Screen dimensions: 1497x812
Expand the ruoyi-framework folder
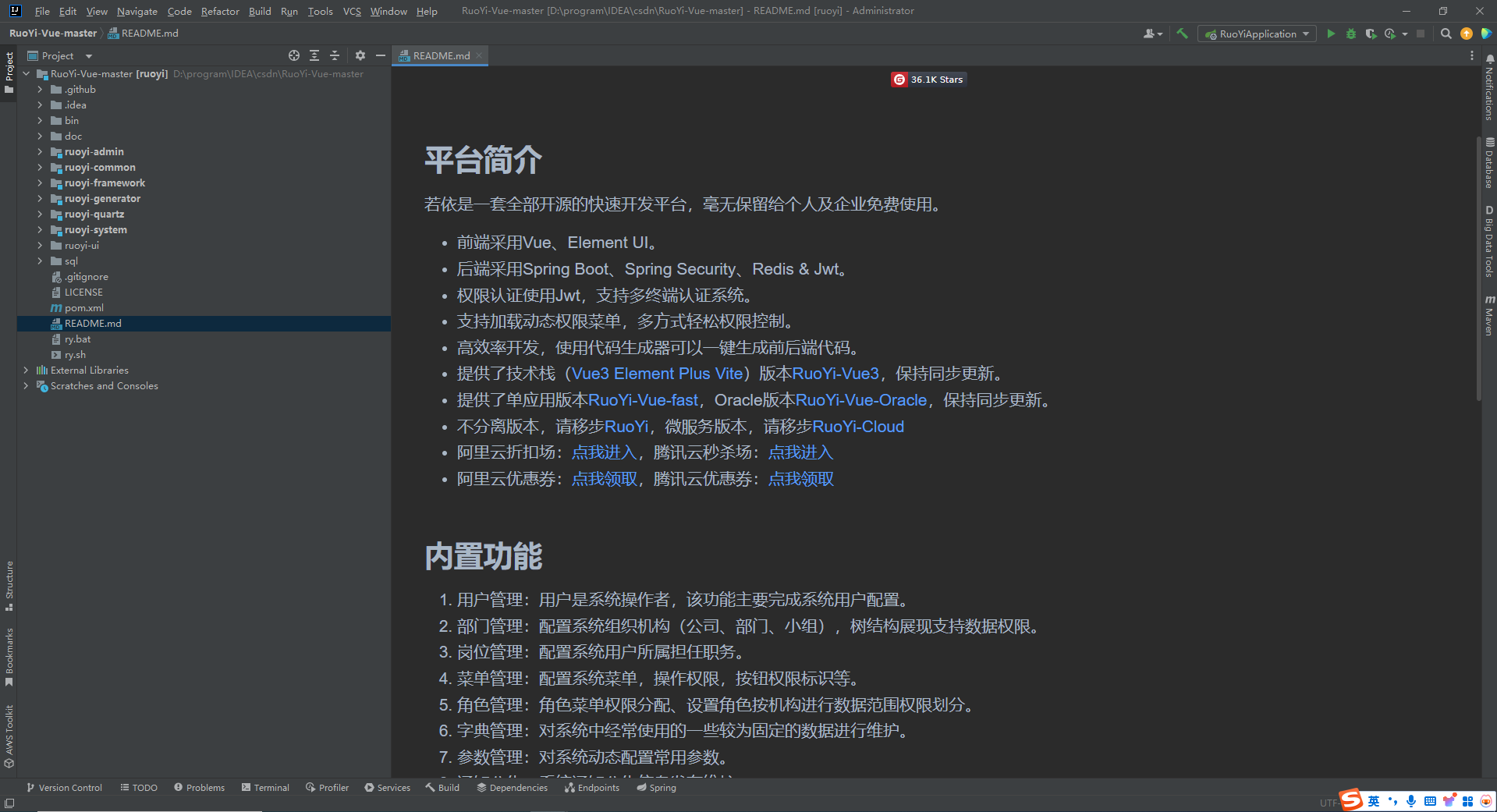(40, 183)
